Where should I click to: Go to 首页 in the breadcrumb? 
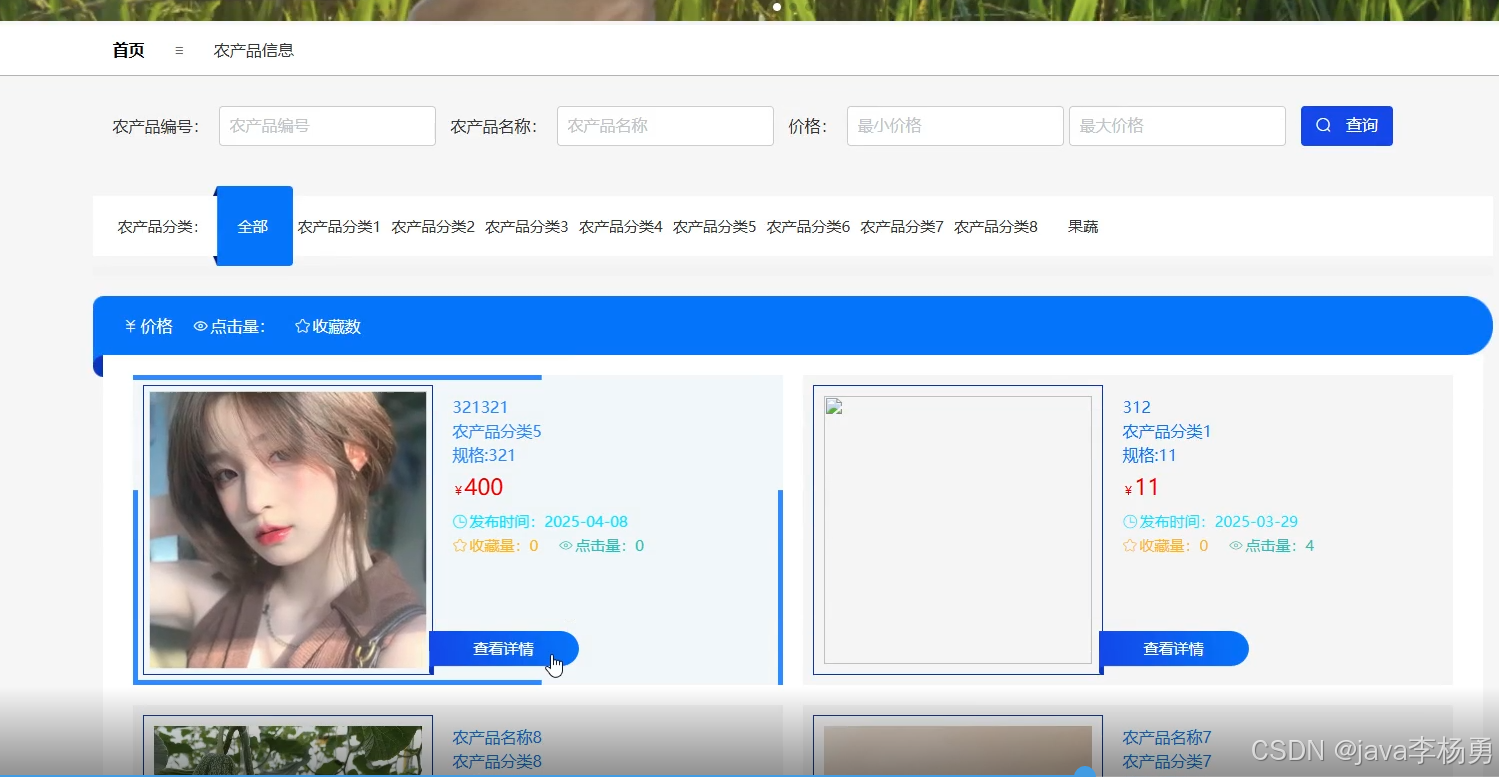click(128, 50)
